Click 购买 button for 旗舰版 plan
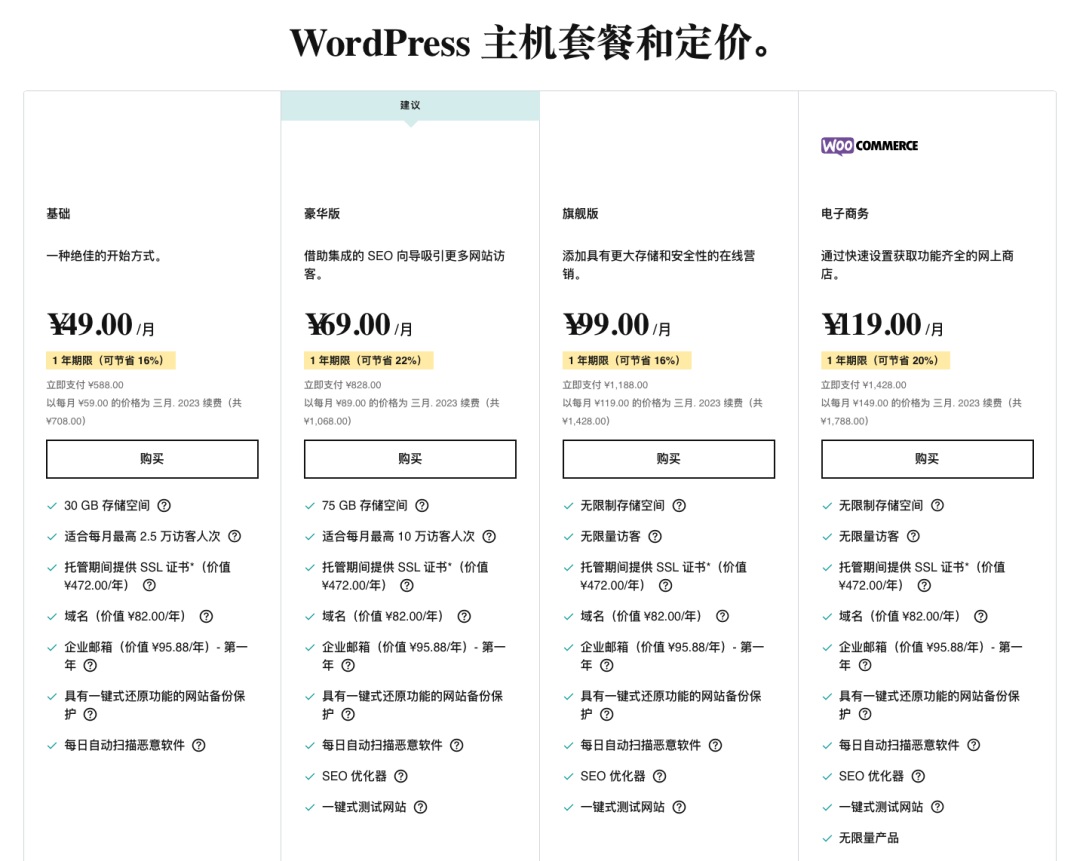This screenshot has height=861, width=1080. (668, 459)
